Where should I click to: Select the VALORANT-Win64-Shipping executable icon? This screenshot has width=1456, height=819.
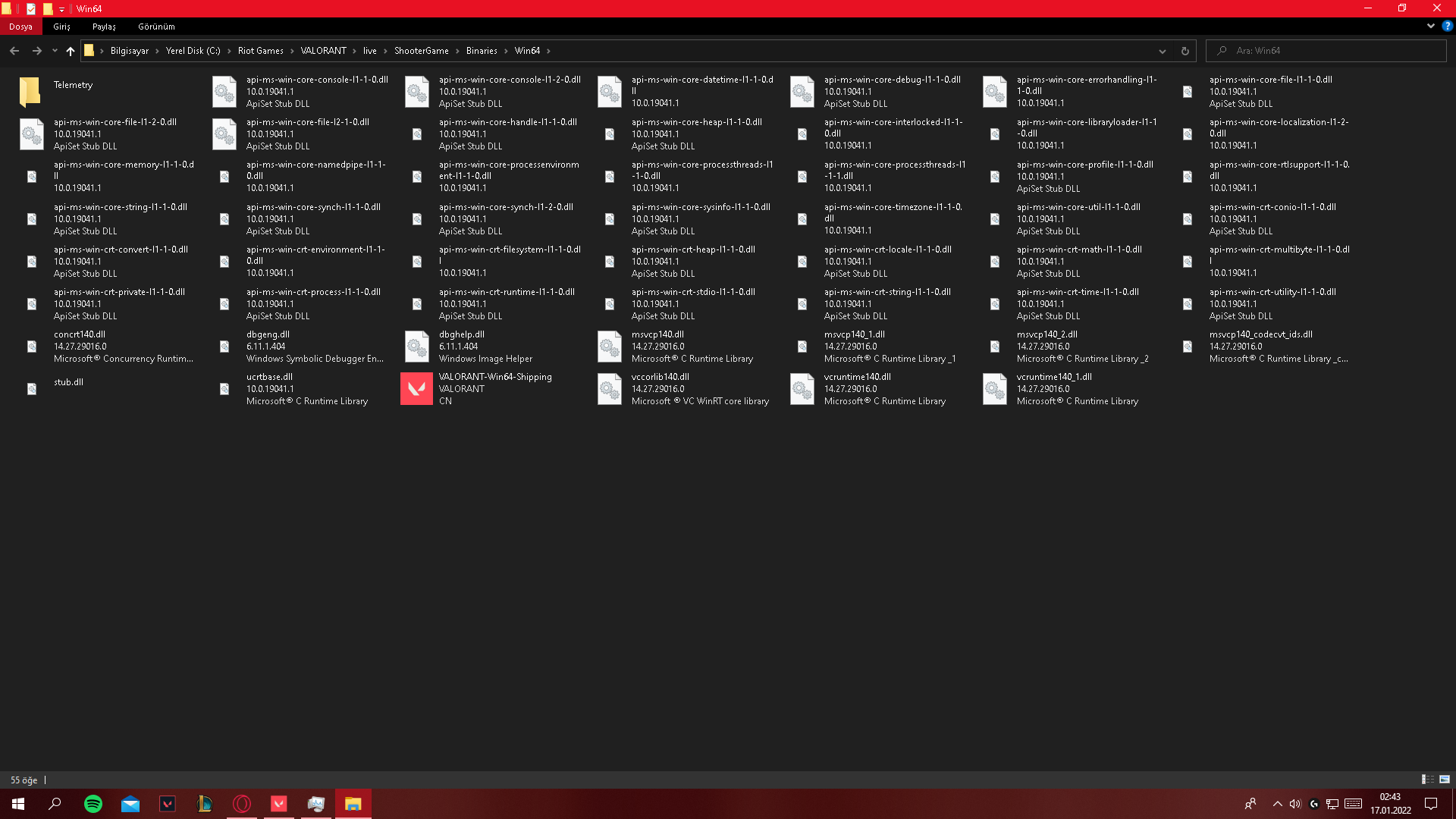(x=416, y=389)
